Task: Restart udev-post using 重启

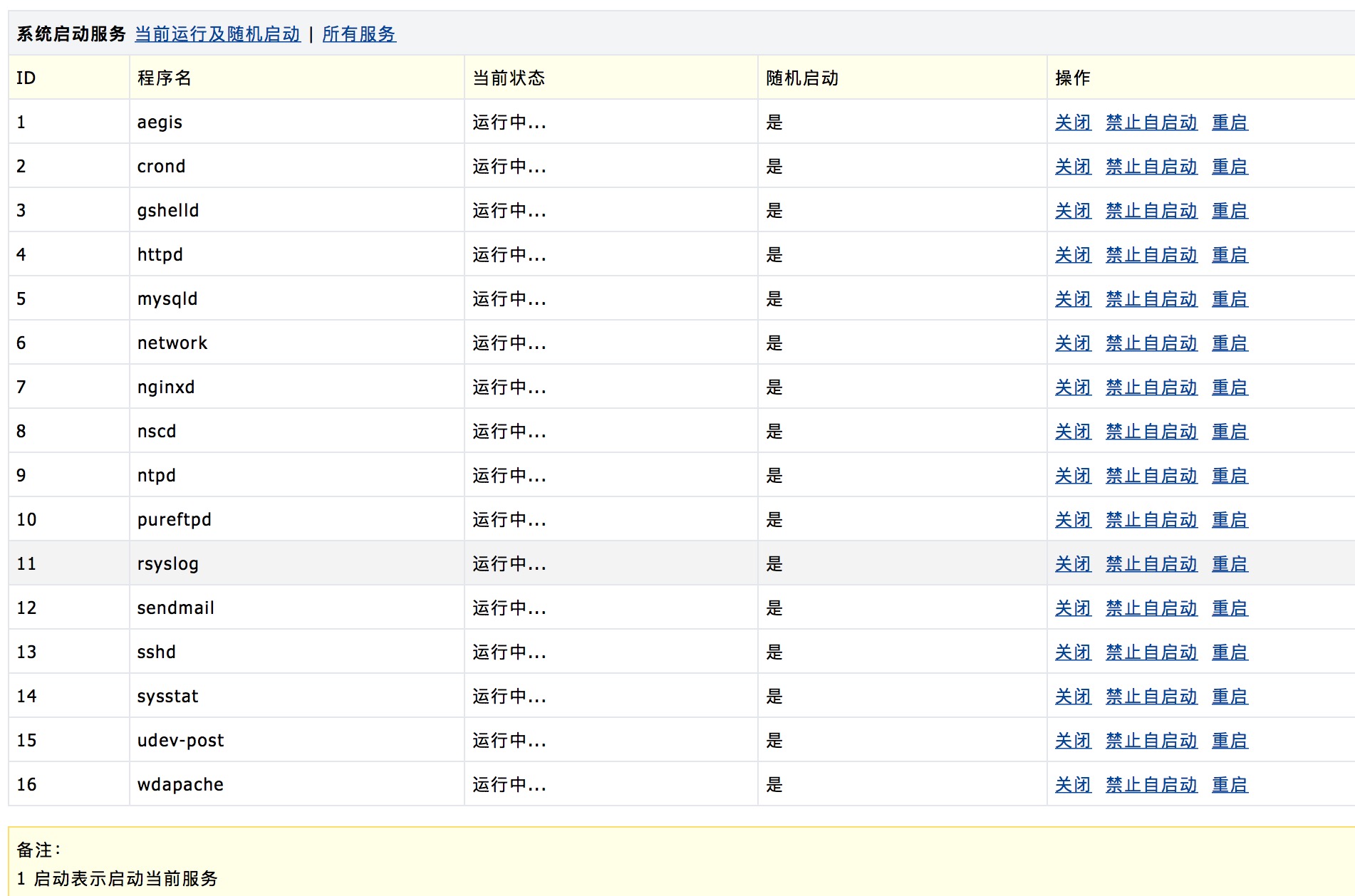Action: tap(1230, 741)
